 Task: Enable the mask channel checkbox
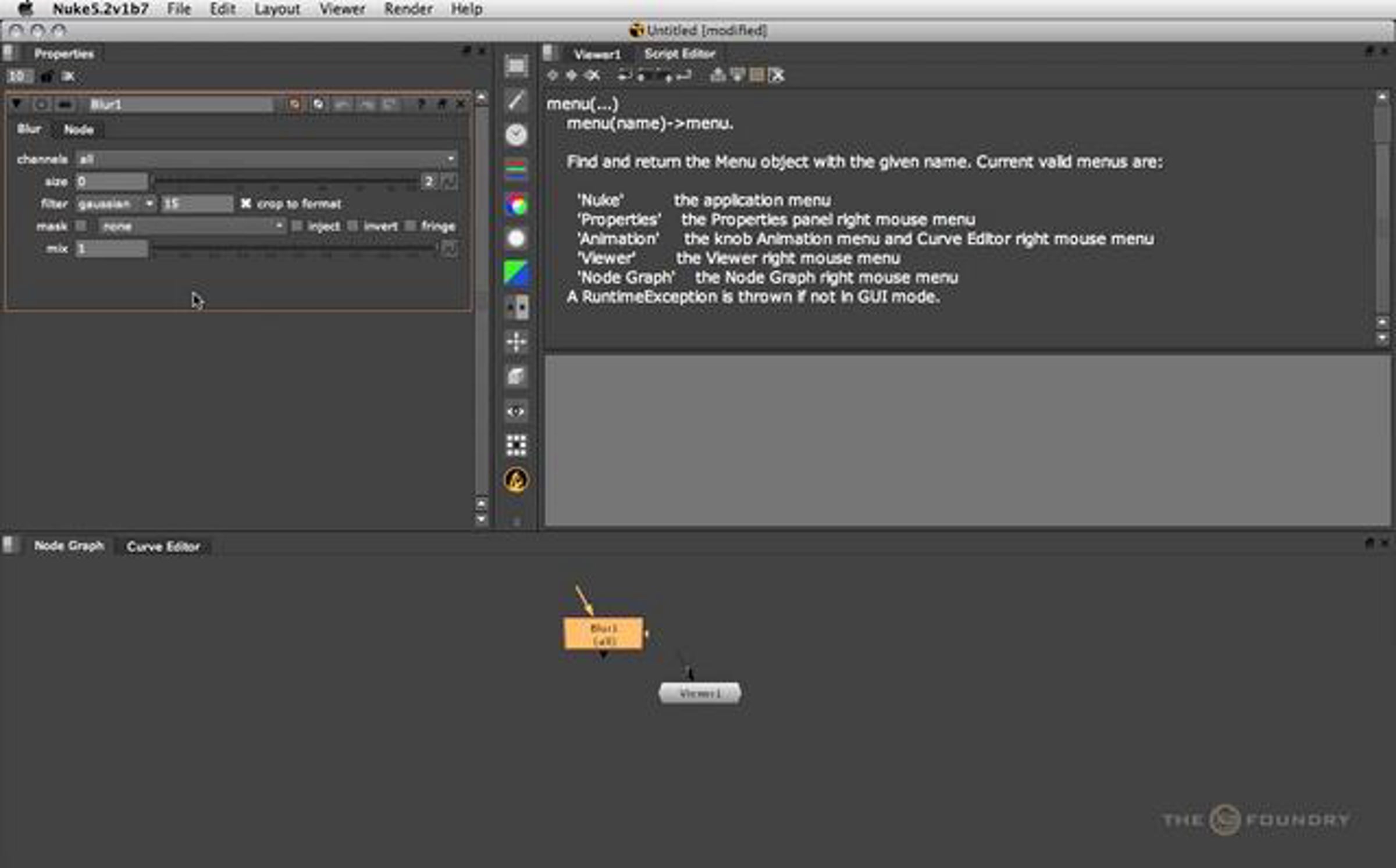point(81,226)
